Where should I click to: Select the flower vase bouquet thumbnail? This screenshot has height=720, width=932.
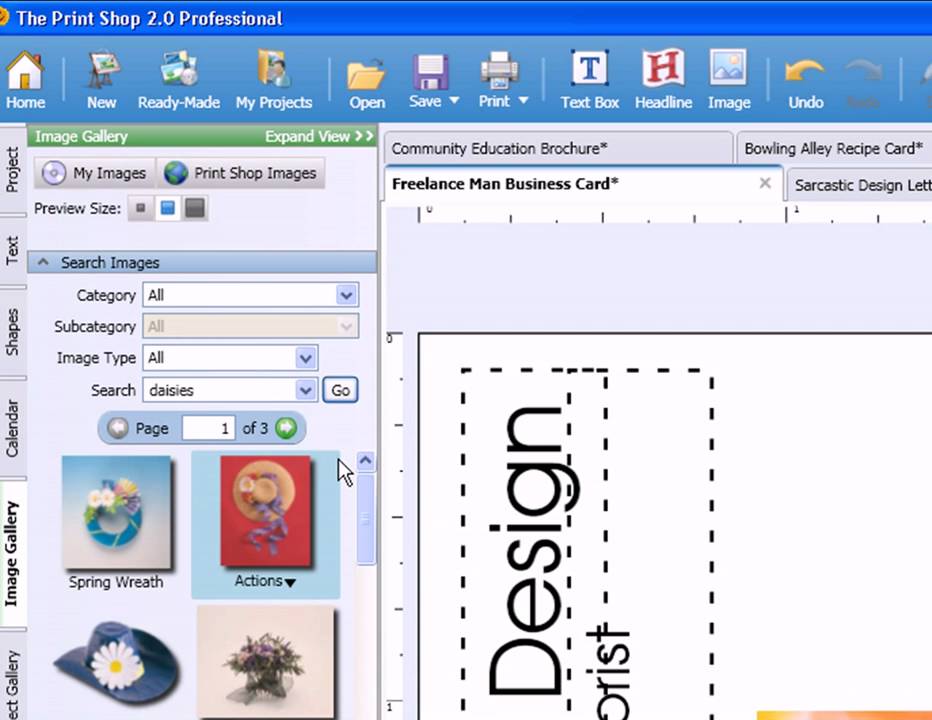point(266,661)
